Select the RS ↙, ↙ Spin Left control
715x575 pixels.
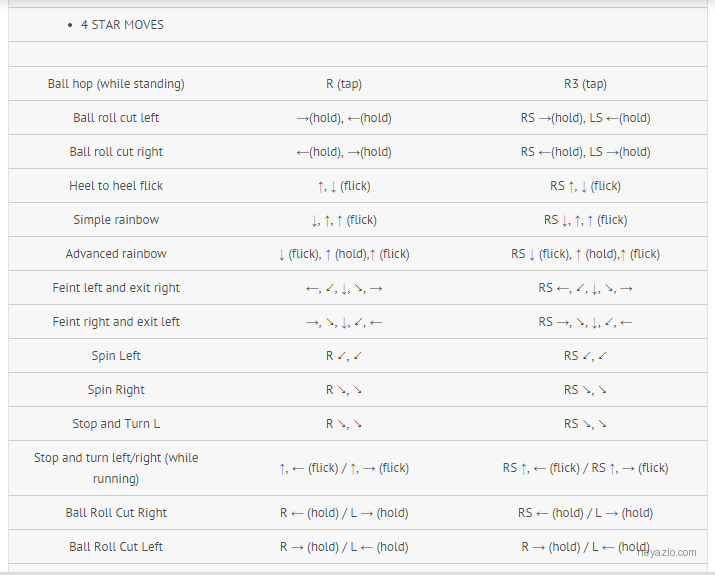point(585,356)
